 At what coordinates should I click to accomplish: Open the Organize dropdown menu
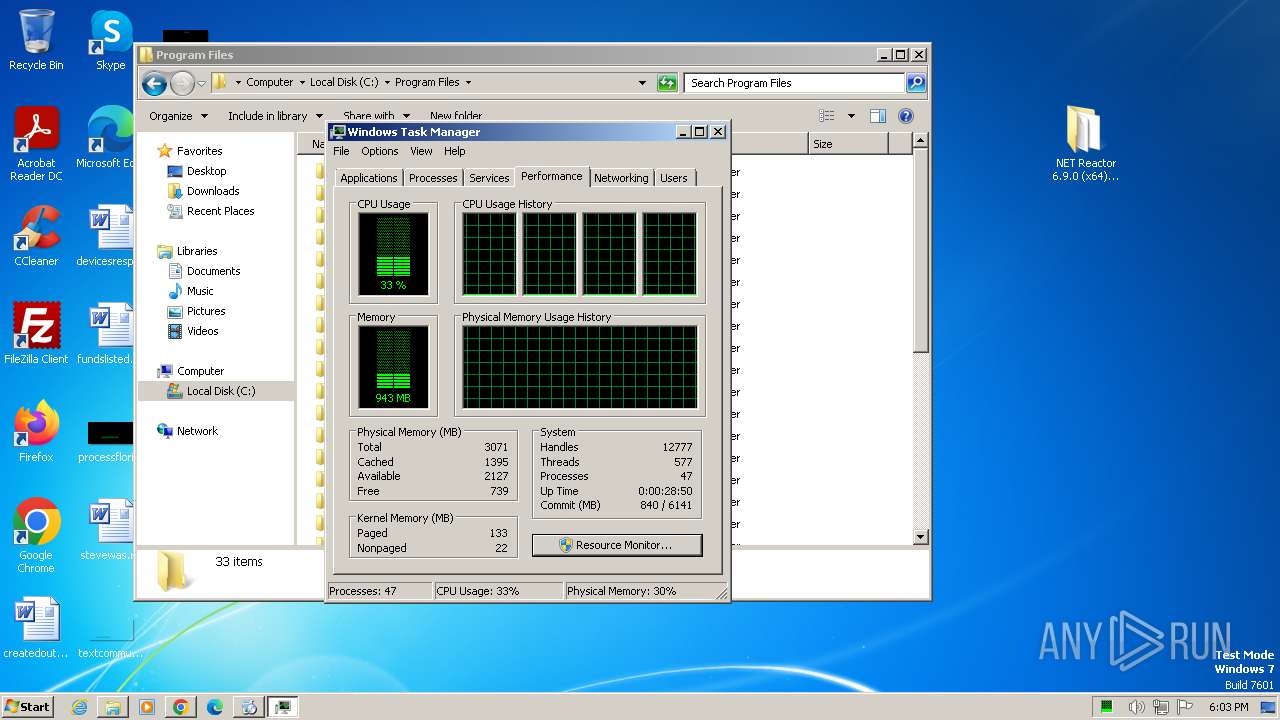tap(178, 116)
